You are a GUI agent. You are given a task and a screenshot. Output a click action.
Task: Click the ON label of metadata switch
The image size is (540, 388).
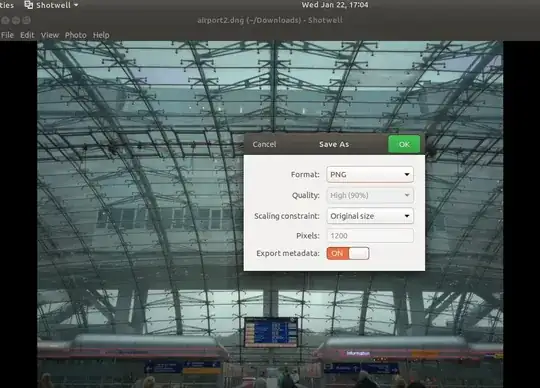[337, 253]
